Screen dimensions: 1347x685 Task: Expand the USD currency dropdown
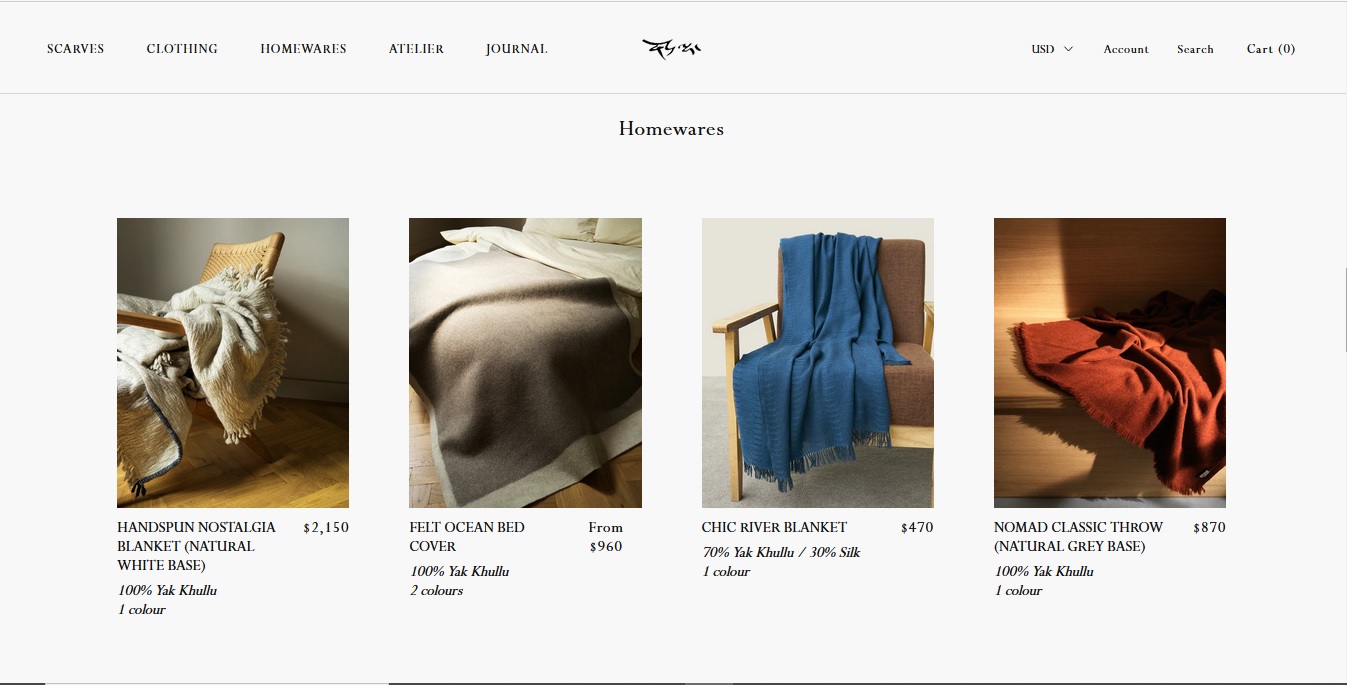1052,49
